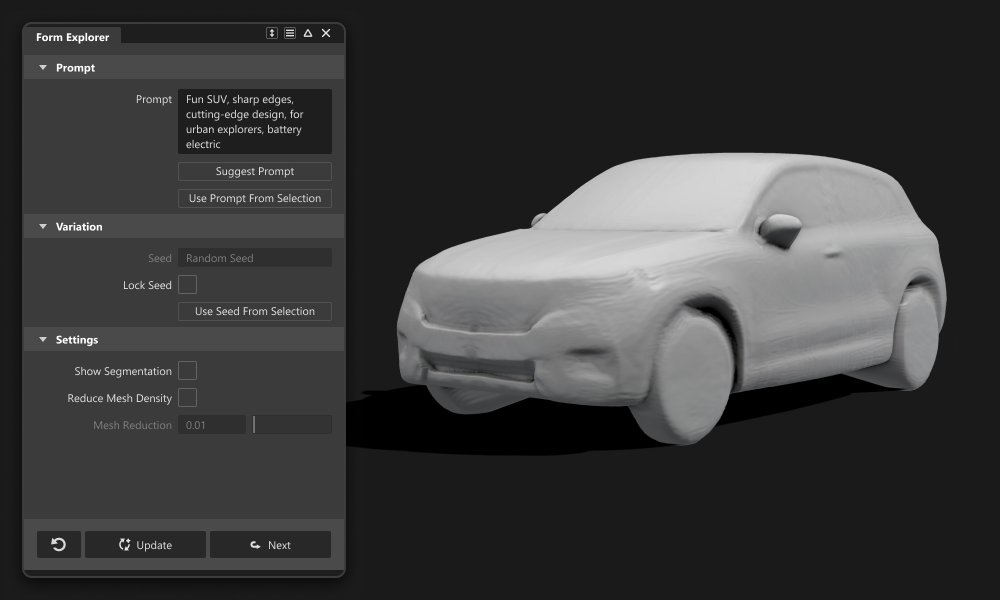Click the triangle icon in the Form Explorer header
The width and height of the screenshot is (1000, 600).
(x=307, y=32)
